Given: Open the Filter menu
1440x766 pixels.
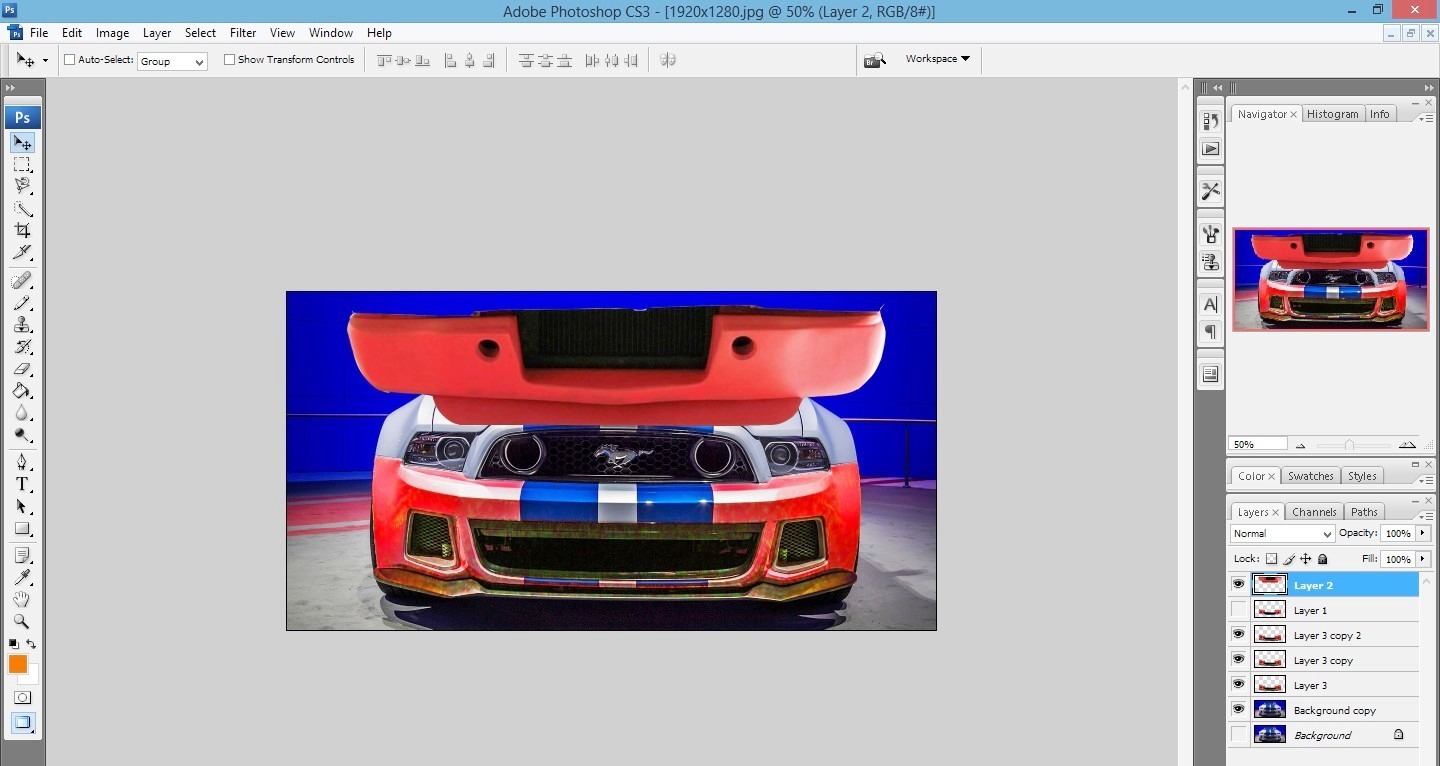Looking at the screenshot, I should (x=243, y=33).
